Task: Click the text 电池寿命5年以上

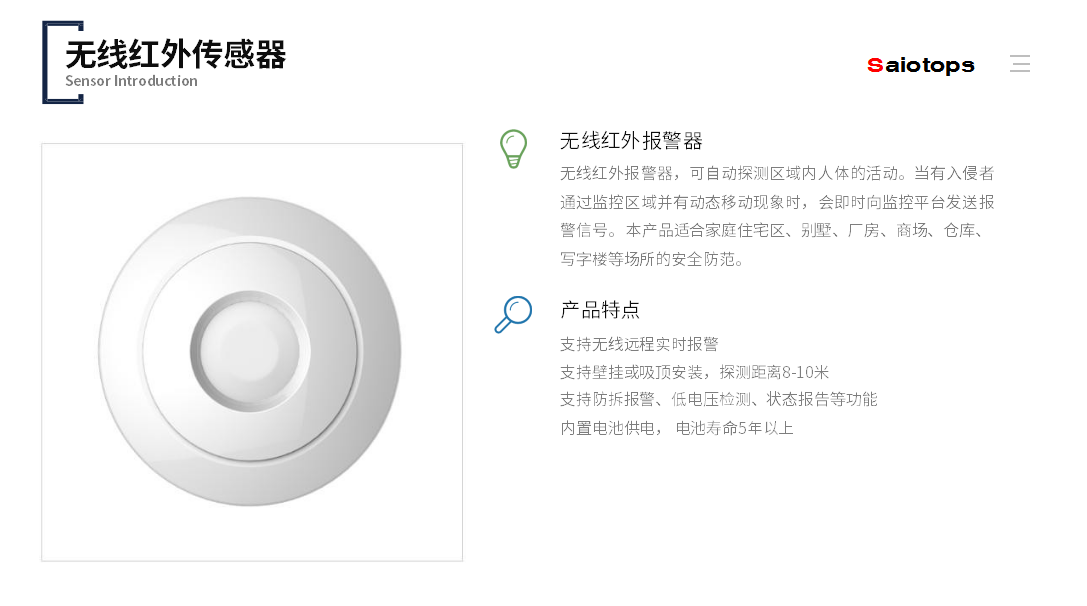Action: 735,428
